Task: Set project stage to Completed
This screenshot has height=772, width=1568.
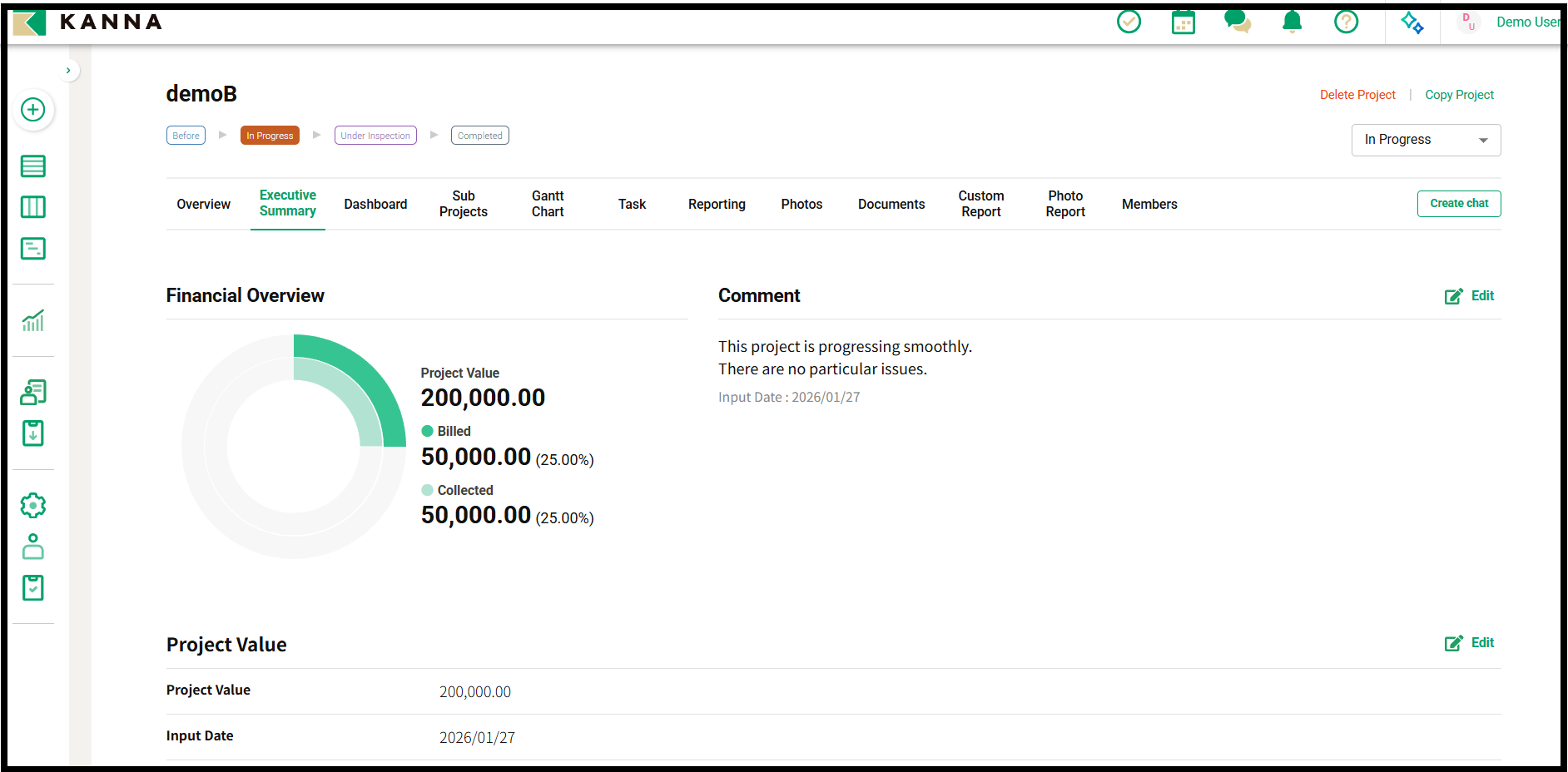Action: (x=479, y=136)
